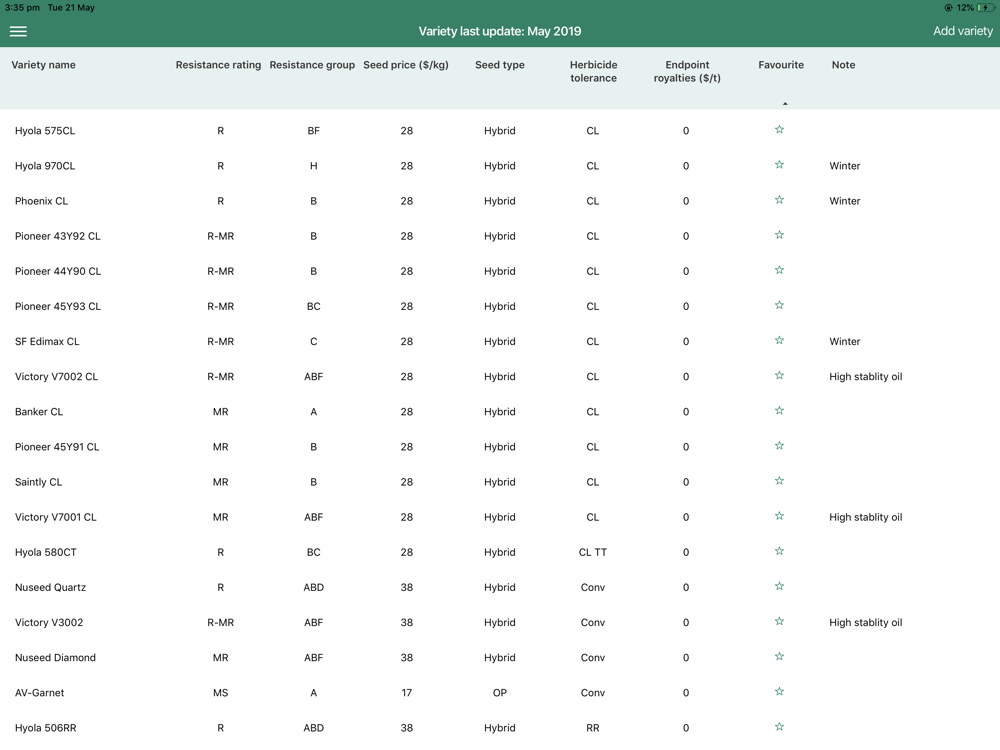This screenshot has width=1000, height=750.
Task: Select Pioneer 44Y90 CL name
Action: (58, 271)
